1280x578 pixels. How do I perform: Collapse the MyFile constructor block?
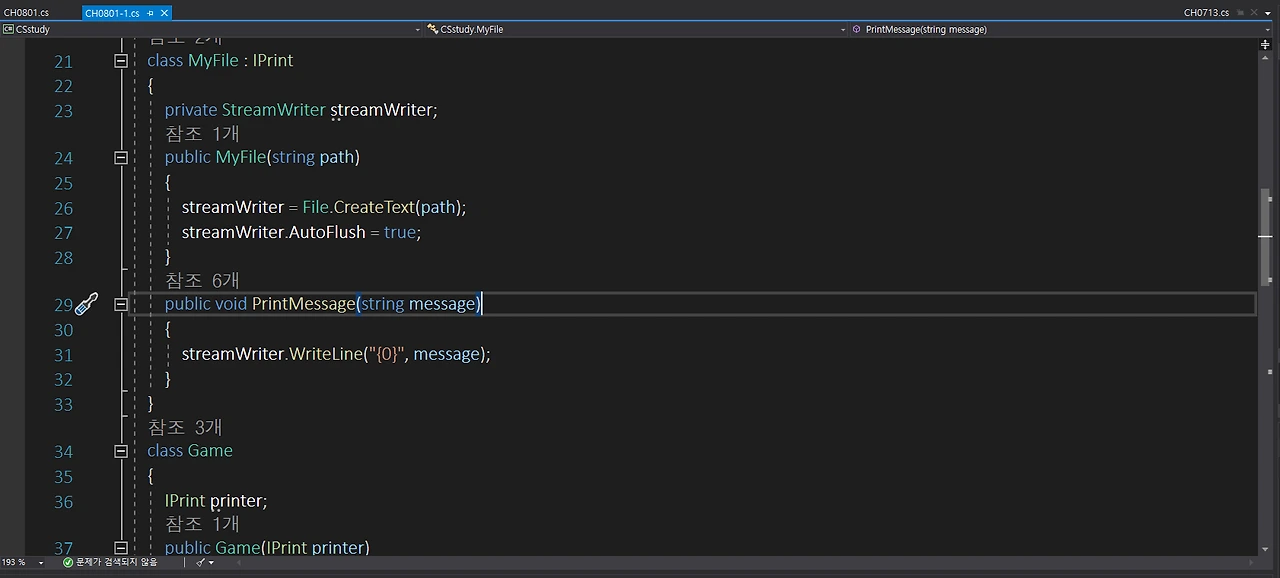(x=121, y=158)
